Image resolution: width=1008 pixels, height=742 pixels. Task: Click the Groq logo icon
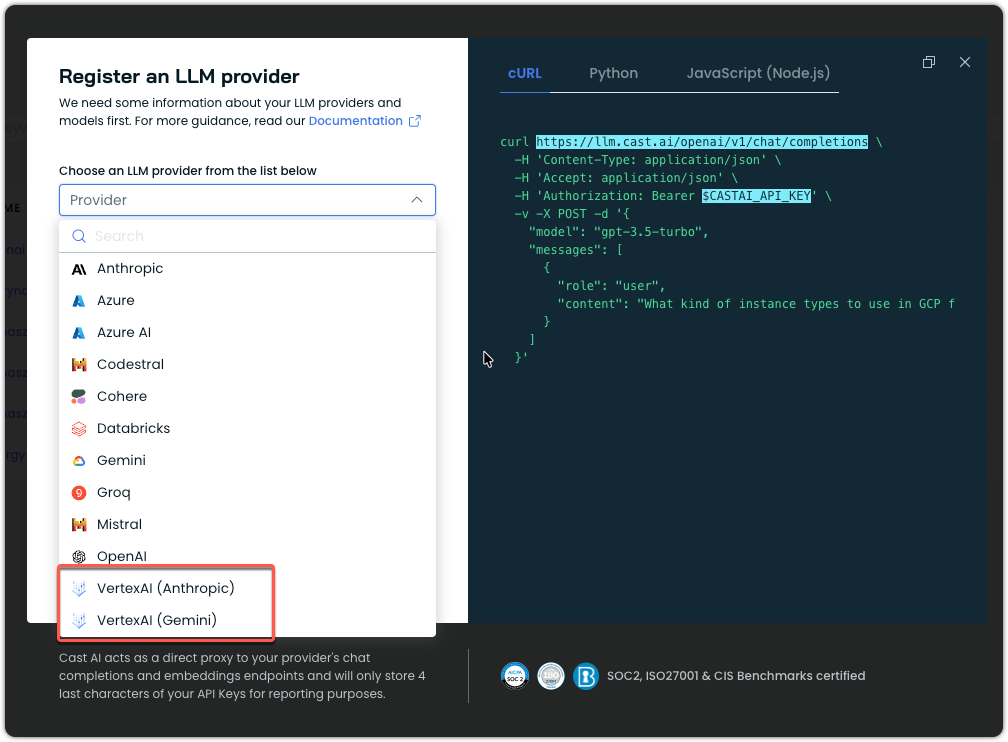(78, 493)
